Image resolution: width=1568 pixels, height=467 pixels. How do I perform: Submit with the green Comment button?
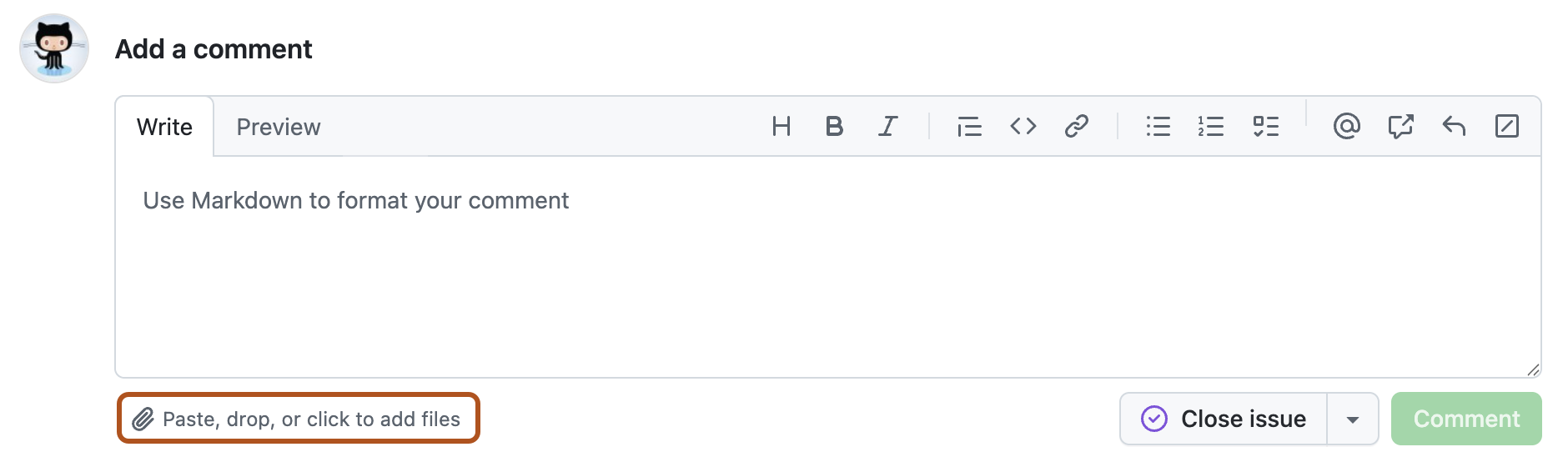point(1466,419)
